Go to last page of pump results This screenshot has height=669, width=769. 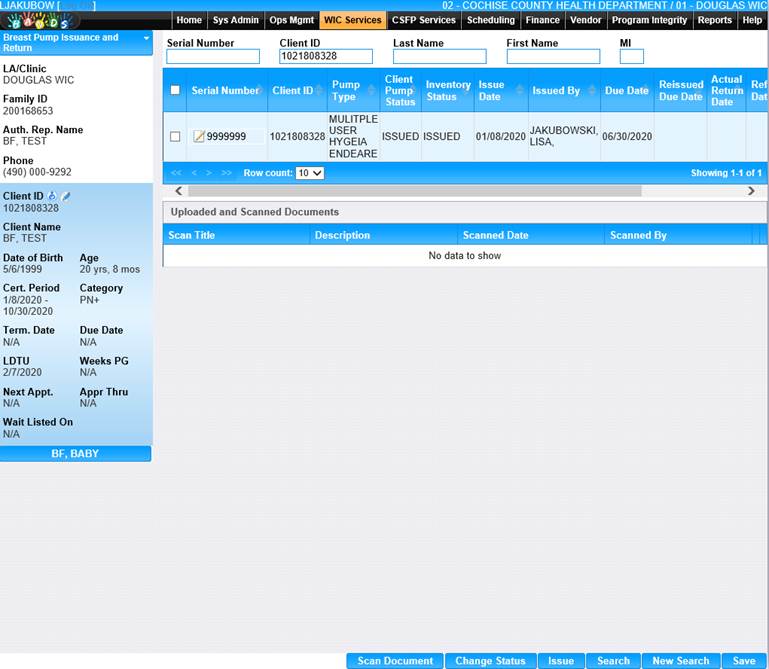pos(227,173)
